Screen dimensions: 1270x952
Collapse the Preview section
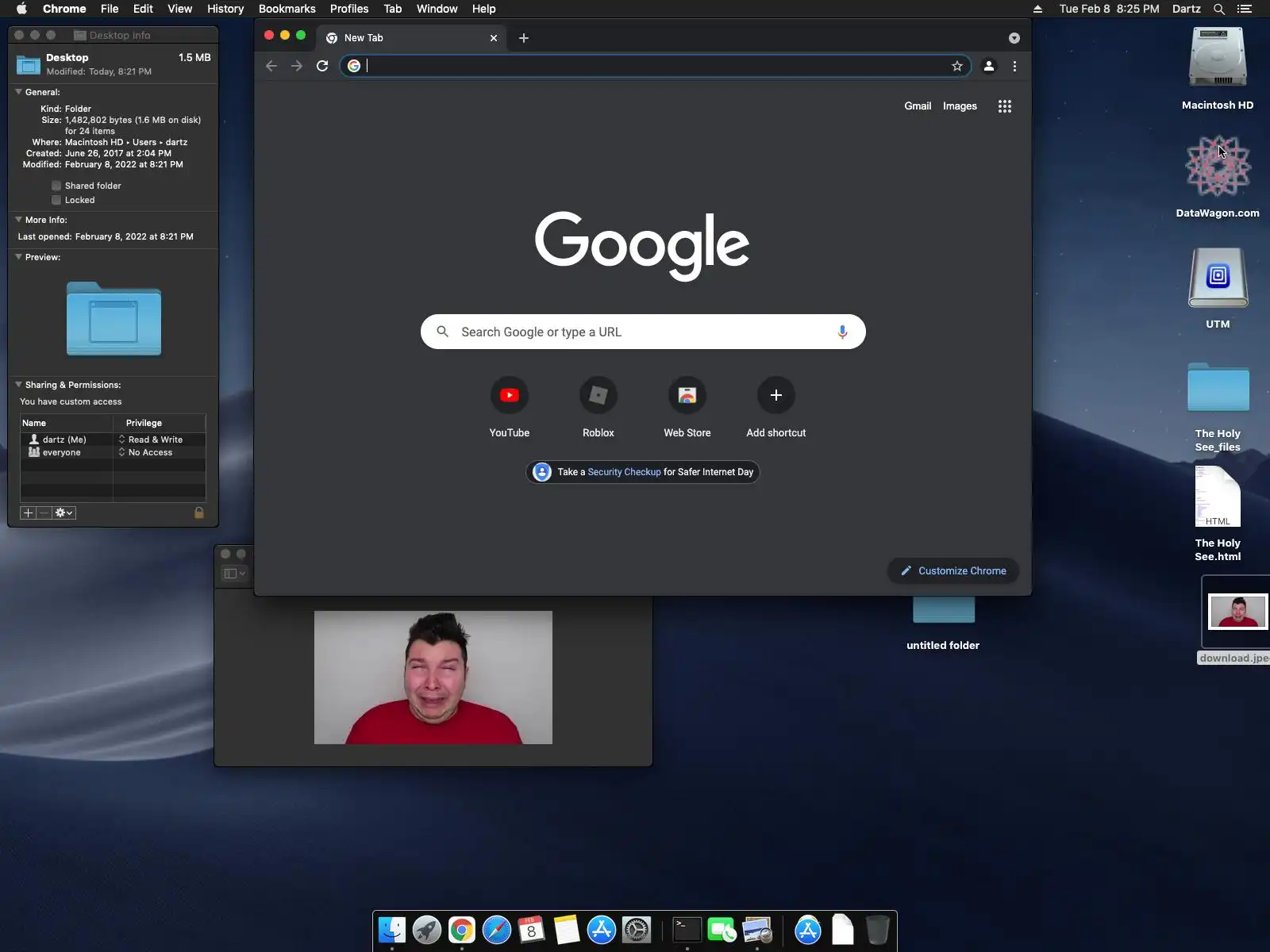[x=18, y=257]
